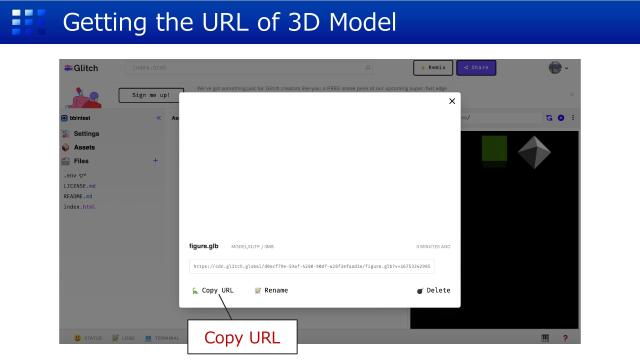This screenshot has height=360, width=640.
Task: Open the LOGS panel
Action: pos(123,338)
